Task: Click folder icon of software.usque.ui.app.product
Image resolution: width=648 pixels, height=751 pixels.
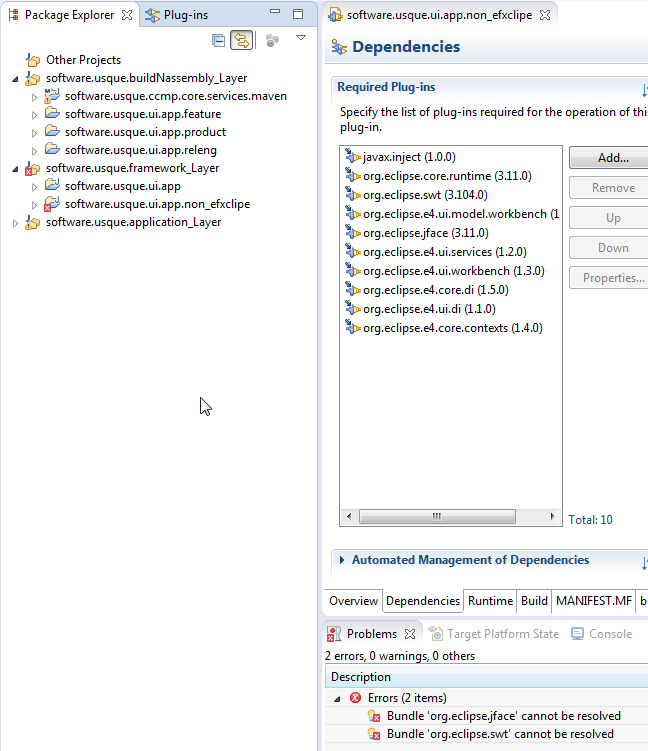Action: [x=52, y=131]
